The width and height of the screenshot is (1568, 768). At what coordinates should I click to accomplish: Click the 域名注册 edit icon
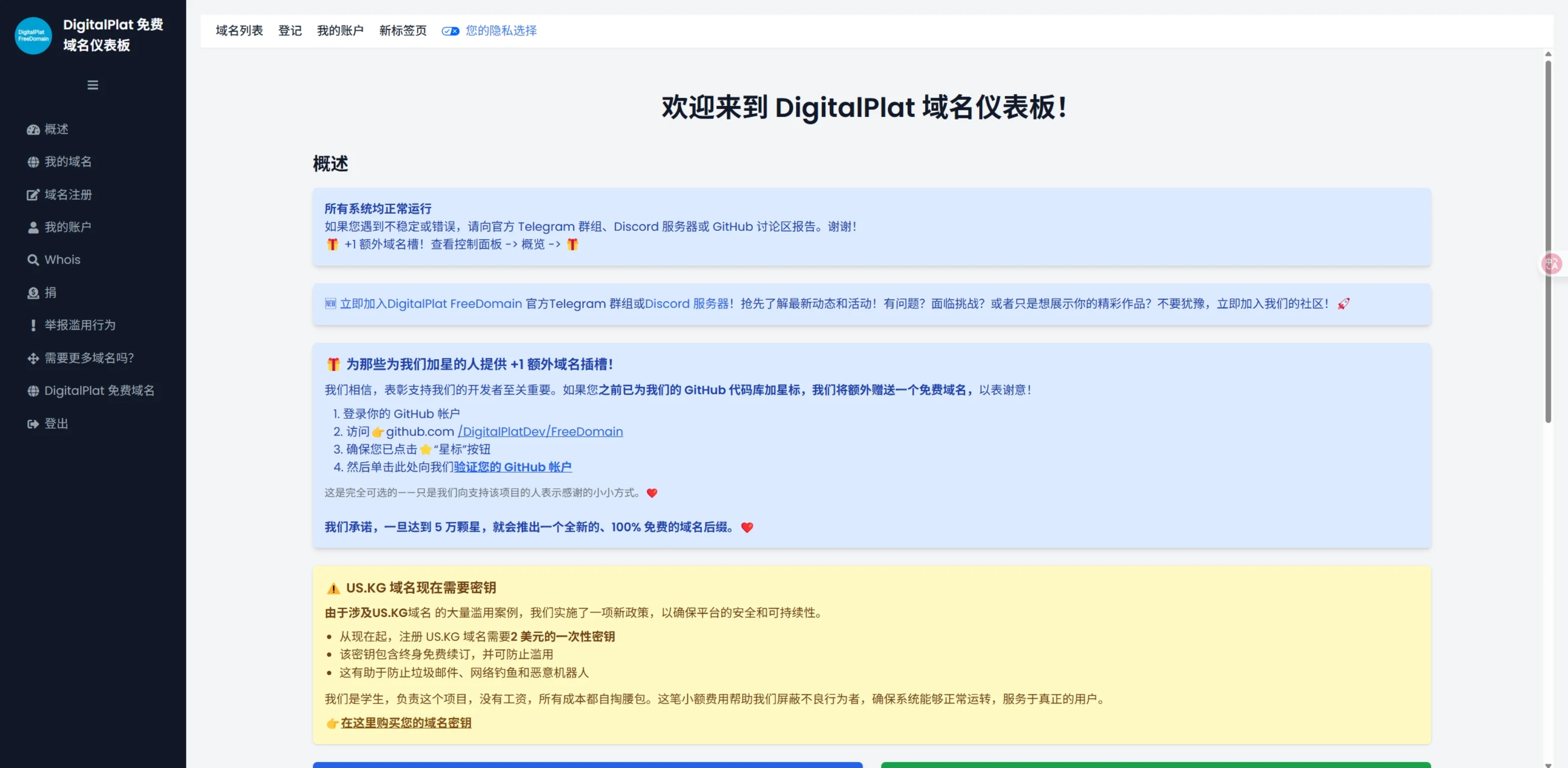pos(33,195)
